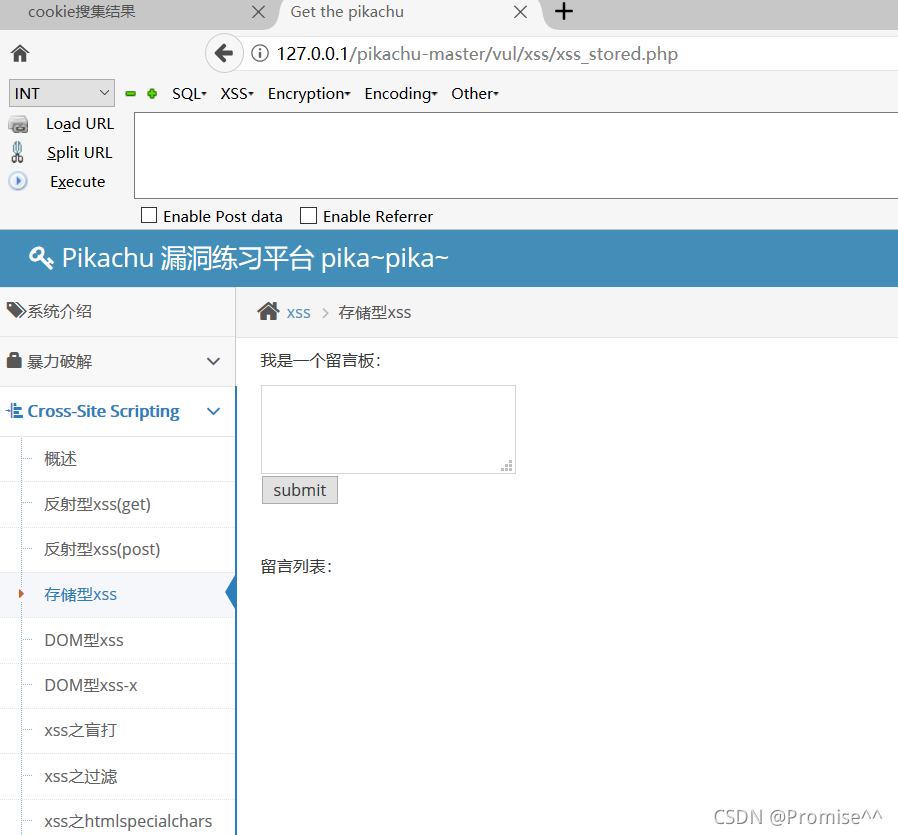The image size is (898, 835).
Task: Click the HackBar URL text area
Action: (x=516, y=155)
